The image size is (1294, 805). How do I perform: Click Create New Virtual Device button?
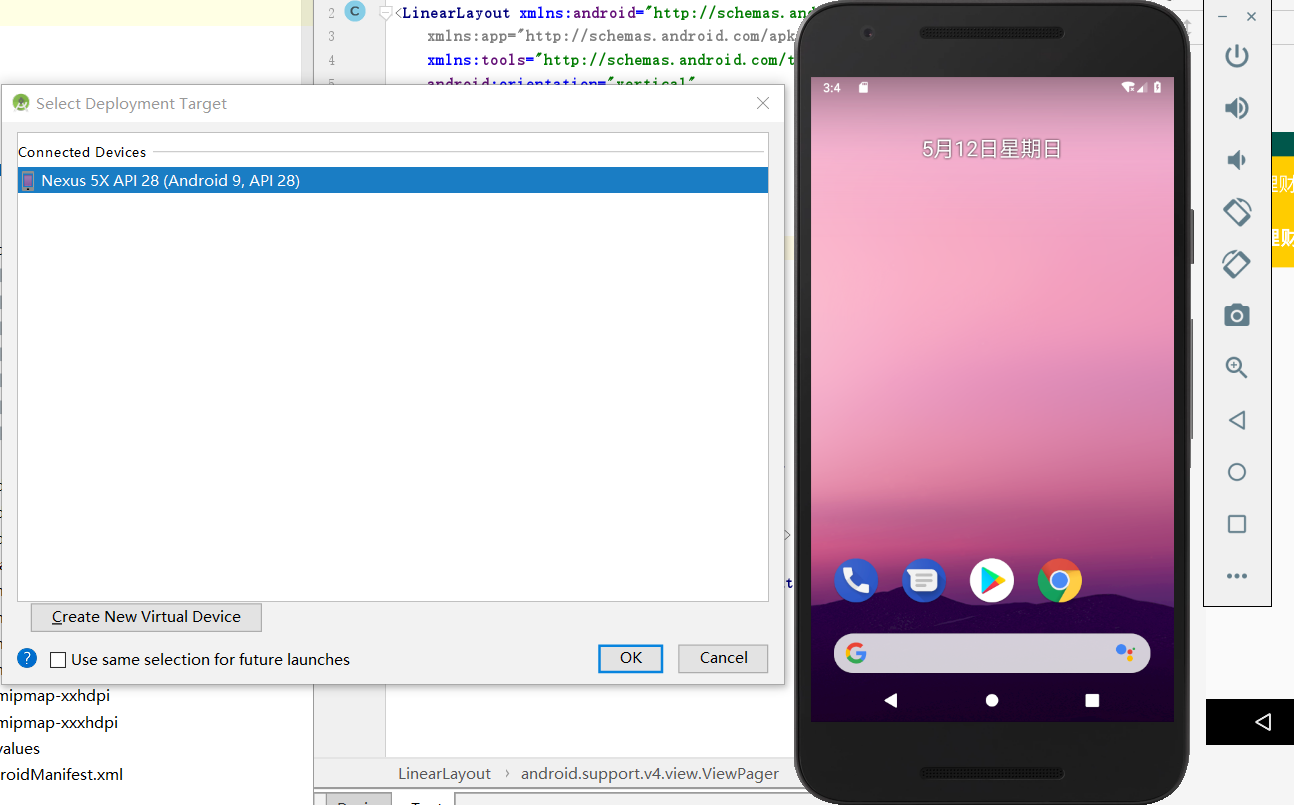[146, 617]
